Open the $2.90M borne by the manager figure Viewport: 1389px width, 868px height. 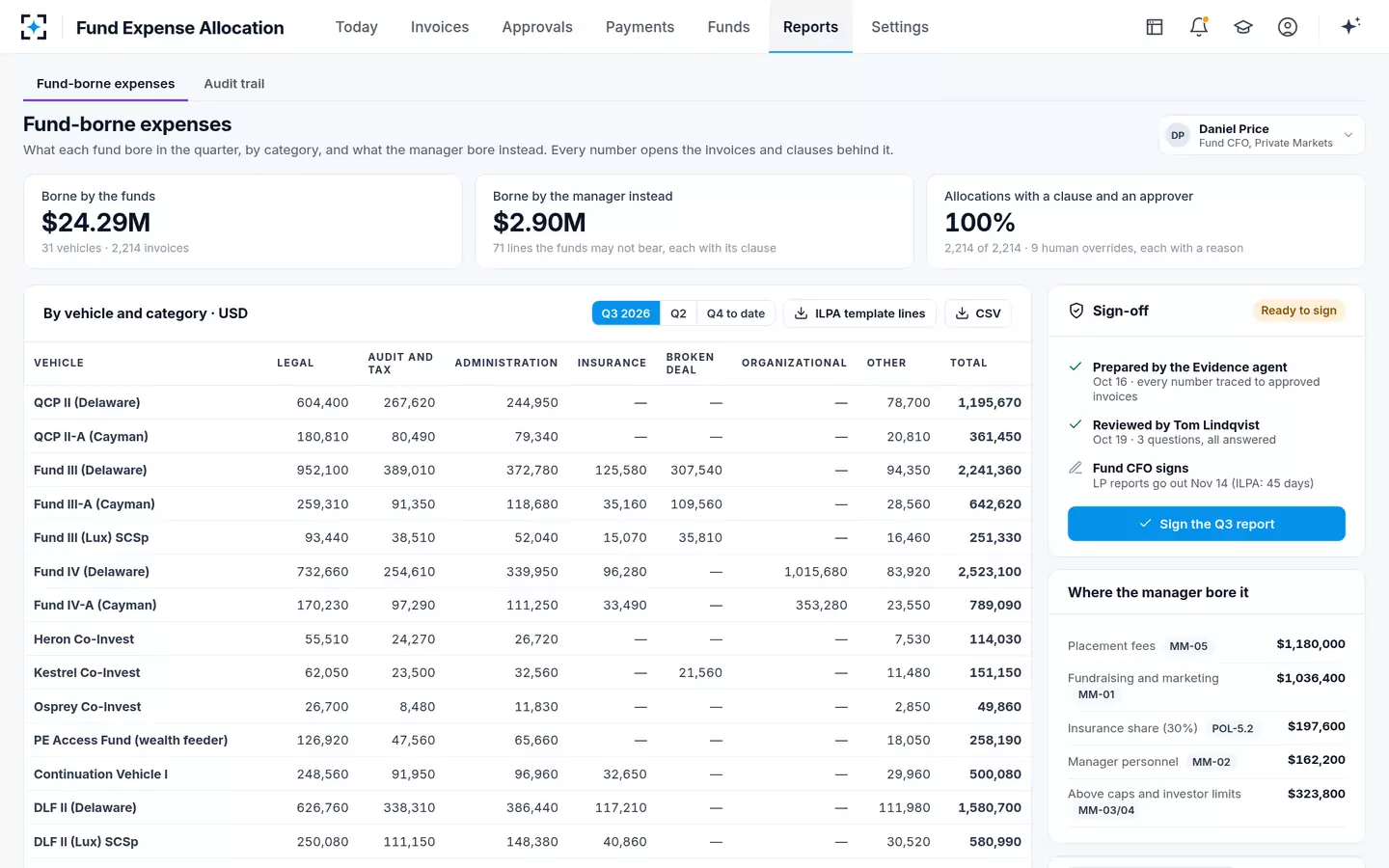click(x=539, y=223)
